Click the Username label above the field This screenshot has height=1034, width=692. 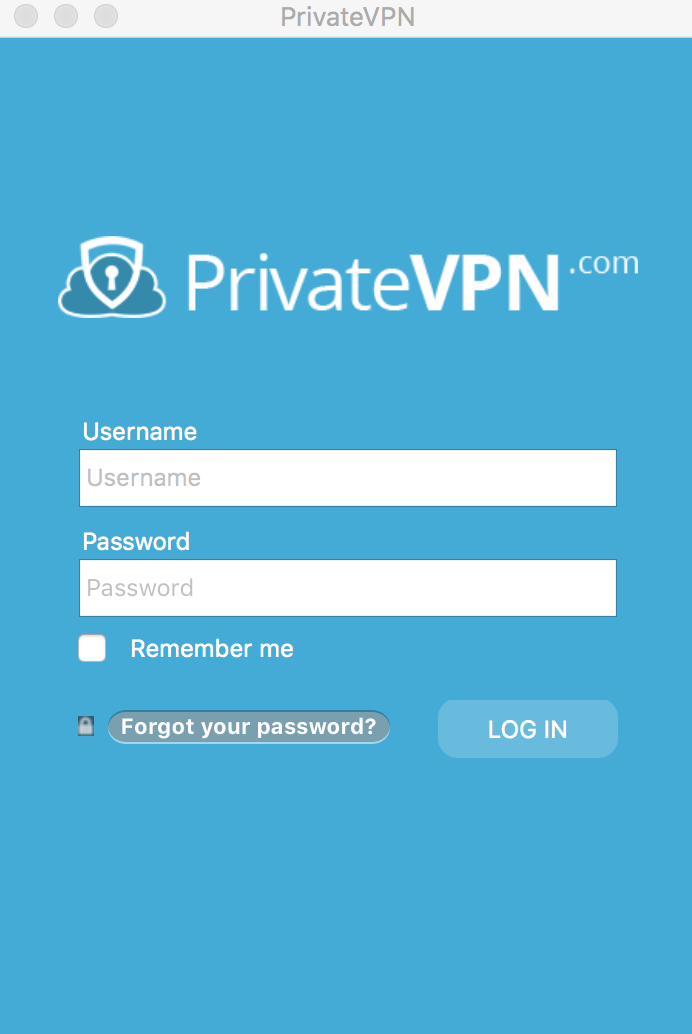(139, 432)
